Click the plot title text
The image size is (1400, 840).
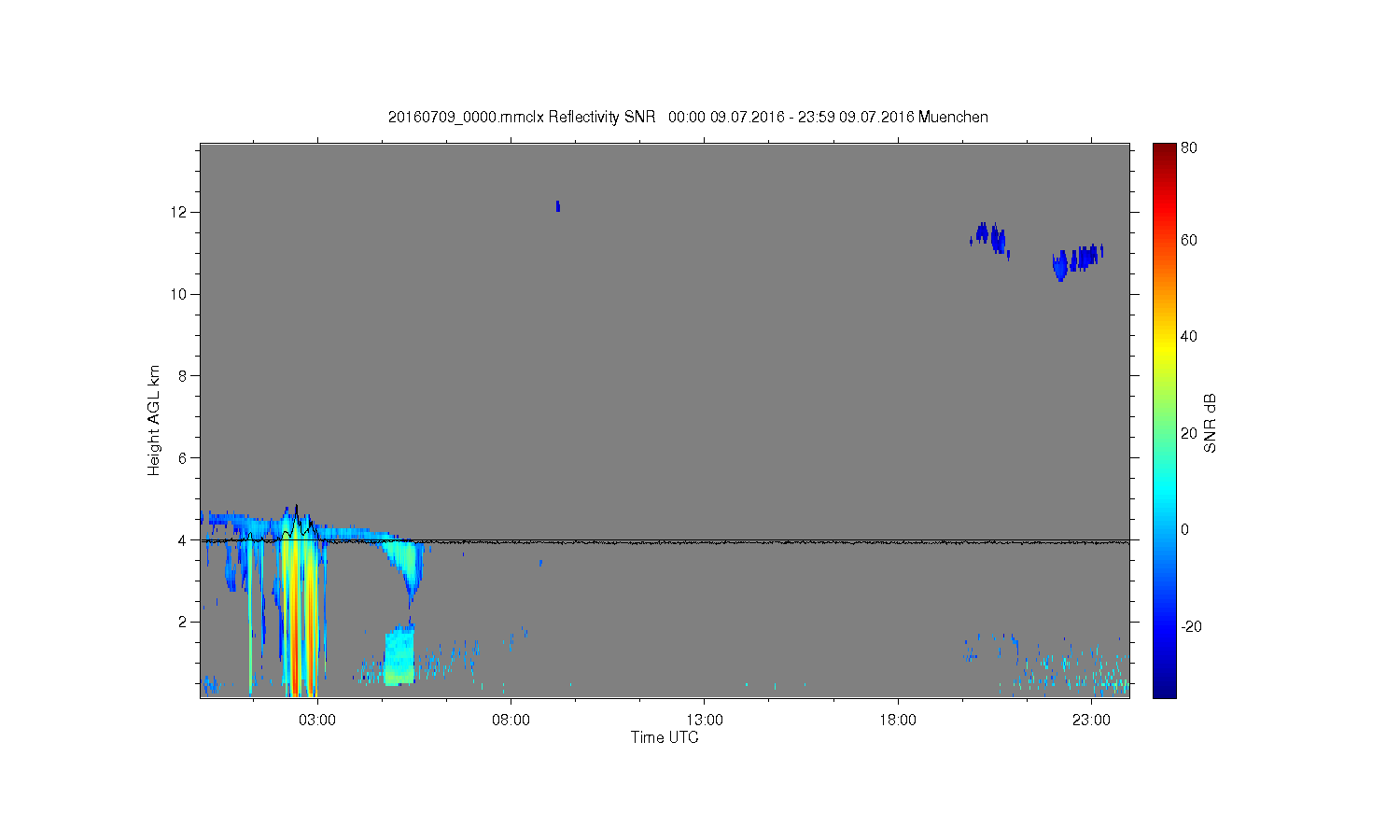tap(688, 117)
